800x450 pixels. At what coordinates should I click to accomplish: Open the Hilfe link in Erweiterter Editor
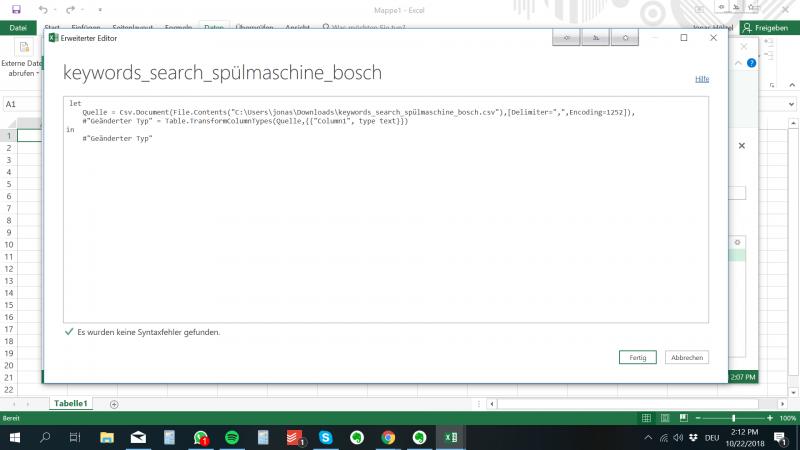coord(702,79)
